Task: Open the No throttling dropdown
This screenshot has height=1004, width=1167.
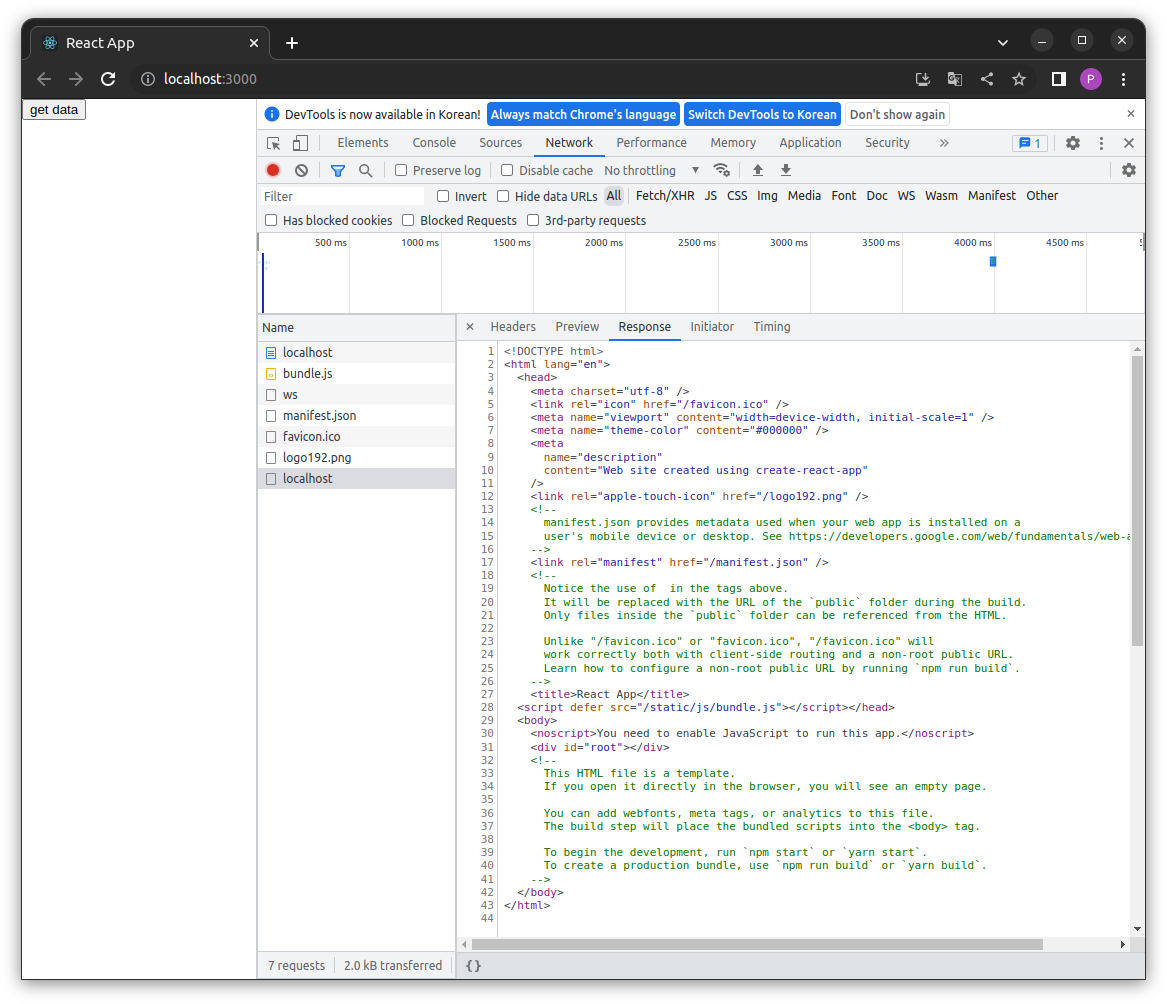Action: [x=651, y=170]
